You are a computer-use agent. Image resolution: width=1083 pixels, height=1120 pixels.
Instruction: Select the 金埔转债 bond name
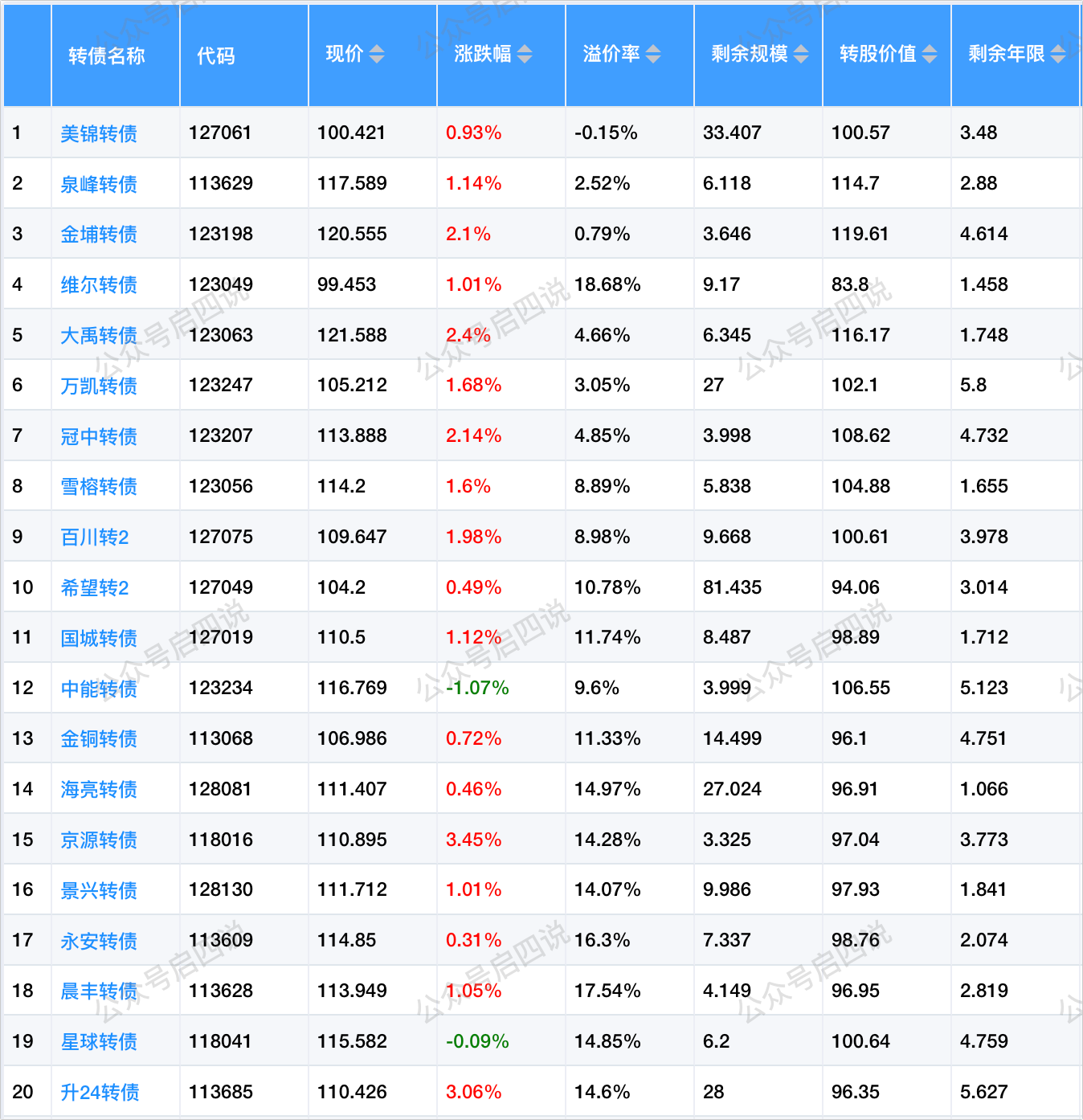pyautogui.click(x=99, y=235)
